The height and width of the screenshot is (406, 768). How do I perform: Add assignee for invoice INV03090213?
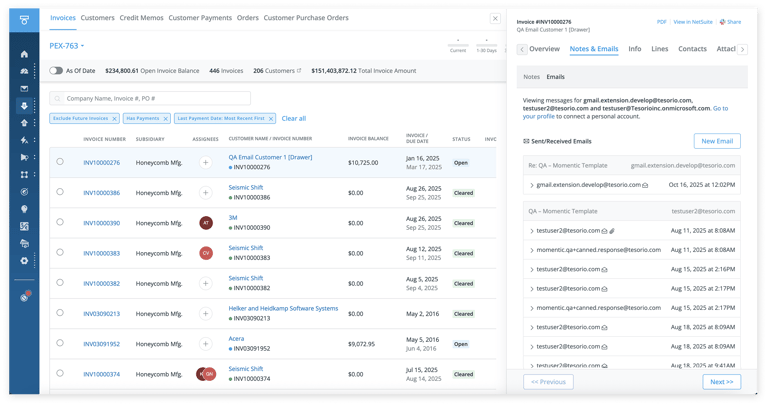coord(206,313)
